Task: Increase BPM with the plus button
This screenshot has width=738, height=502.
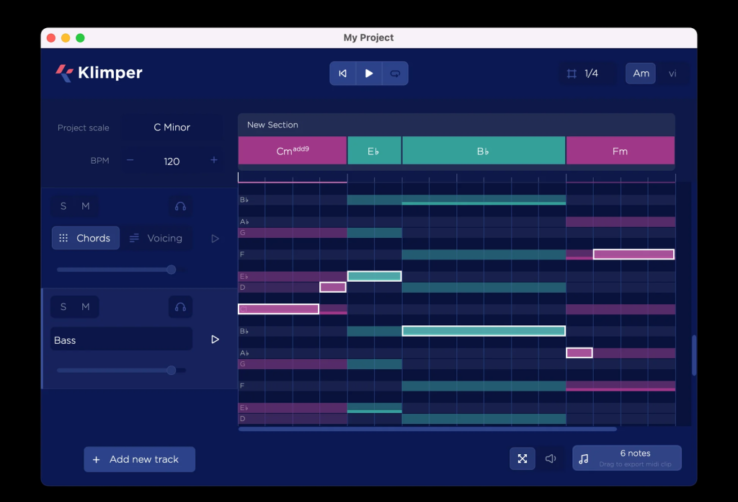Action: click(213, 160)
